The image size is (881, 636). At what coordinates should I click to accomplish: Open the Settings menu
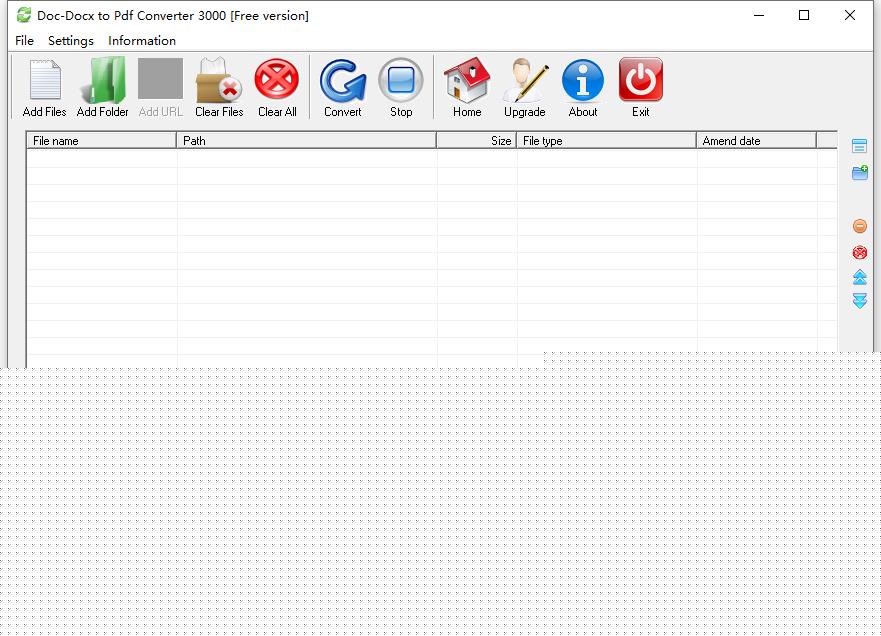[x=70, y=41]
